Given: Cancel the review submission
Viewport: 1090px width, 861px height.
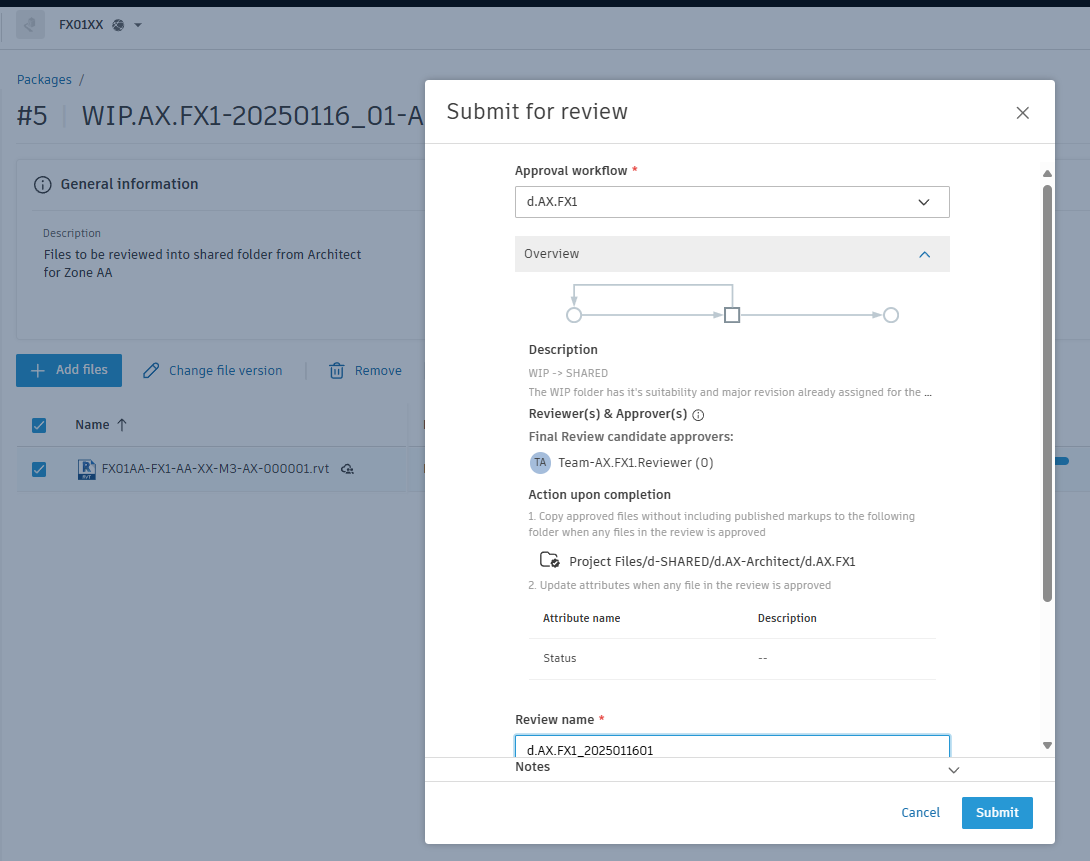Looking at the screenshot, I should tap(920, 812).
